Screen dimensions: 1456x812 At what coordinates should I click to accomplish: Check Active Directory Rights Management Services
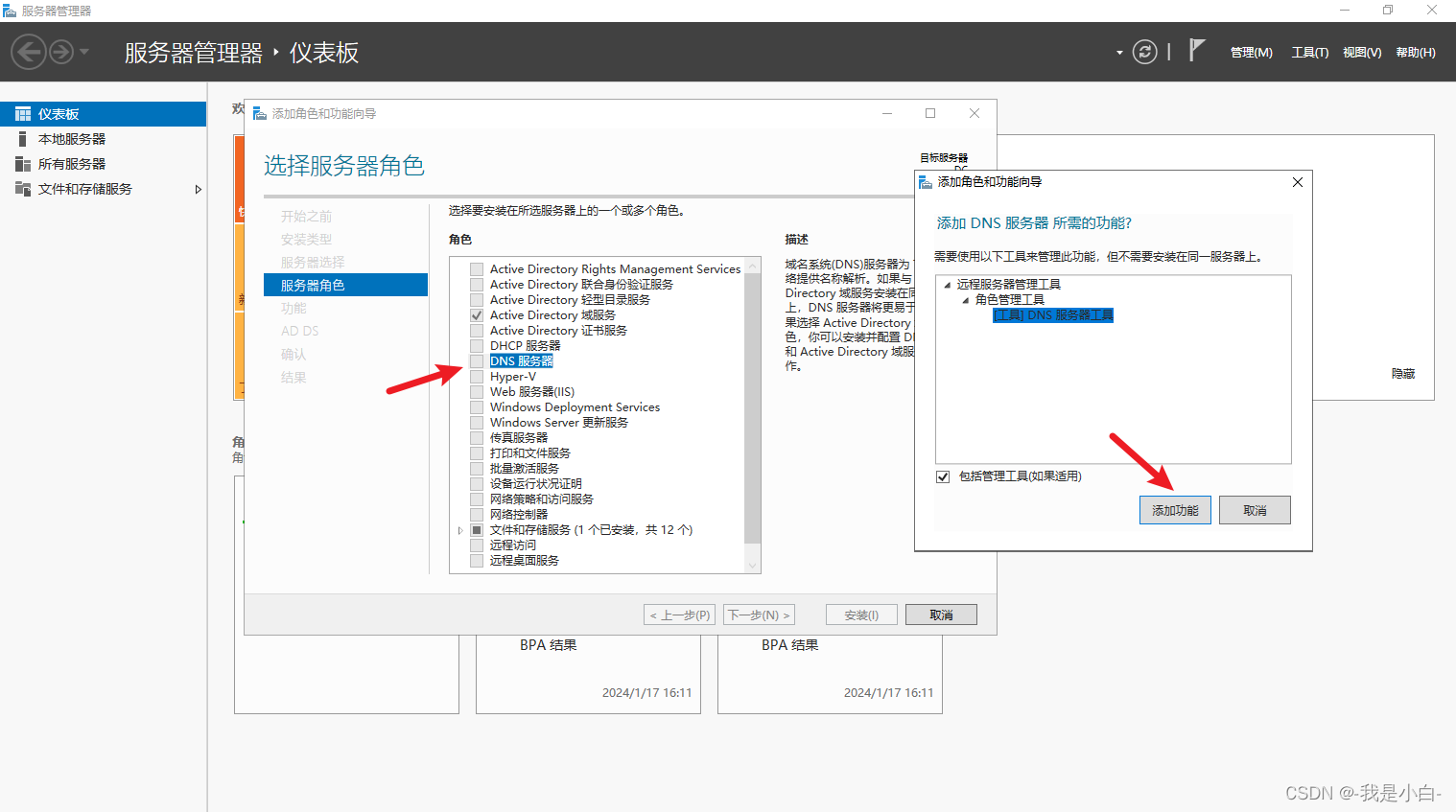[x=477, y=269]
